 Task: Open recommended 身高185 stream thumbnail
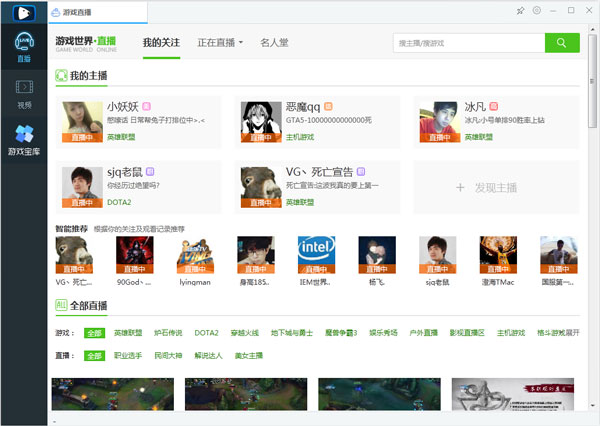tap(256, 255)
